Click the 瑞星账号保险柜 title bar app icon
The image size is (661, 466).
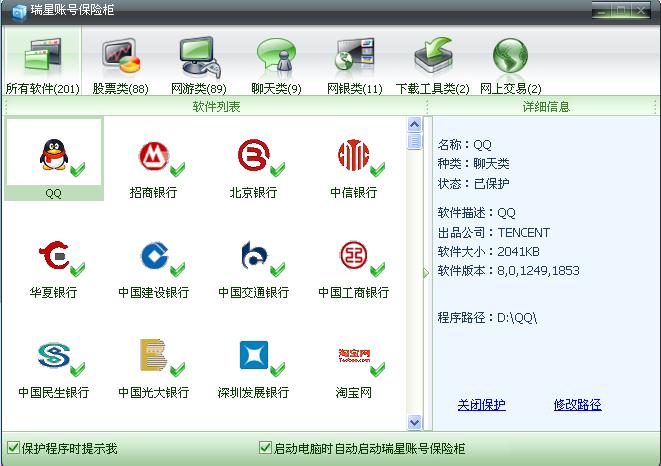click(x=19, y=12)
